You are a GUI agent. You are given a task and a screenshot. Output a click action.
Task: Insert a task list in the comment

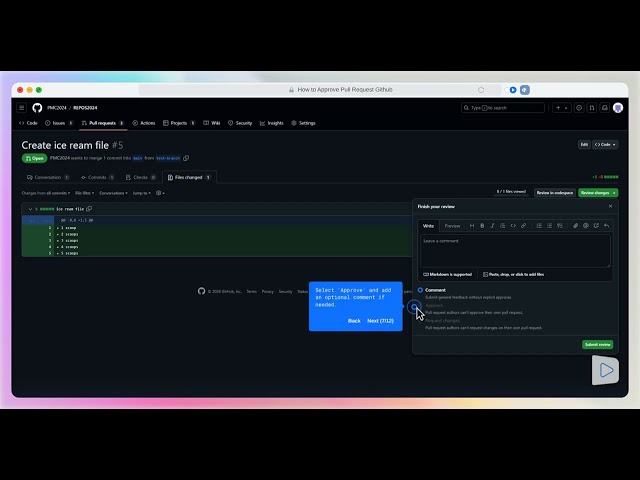pyautogui.click(x=560, y=226)
